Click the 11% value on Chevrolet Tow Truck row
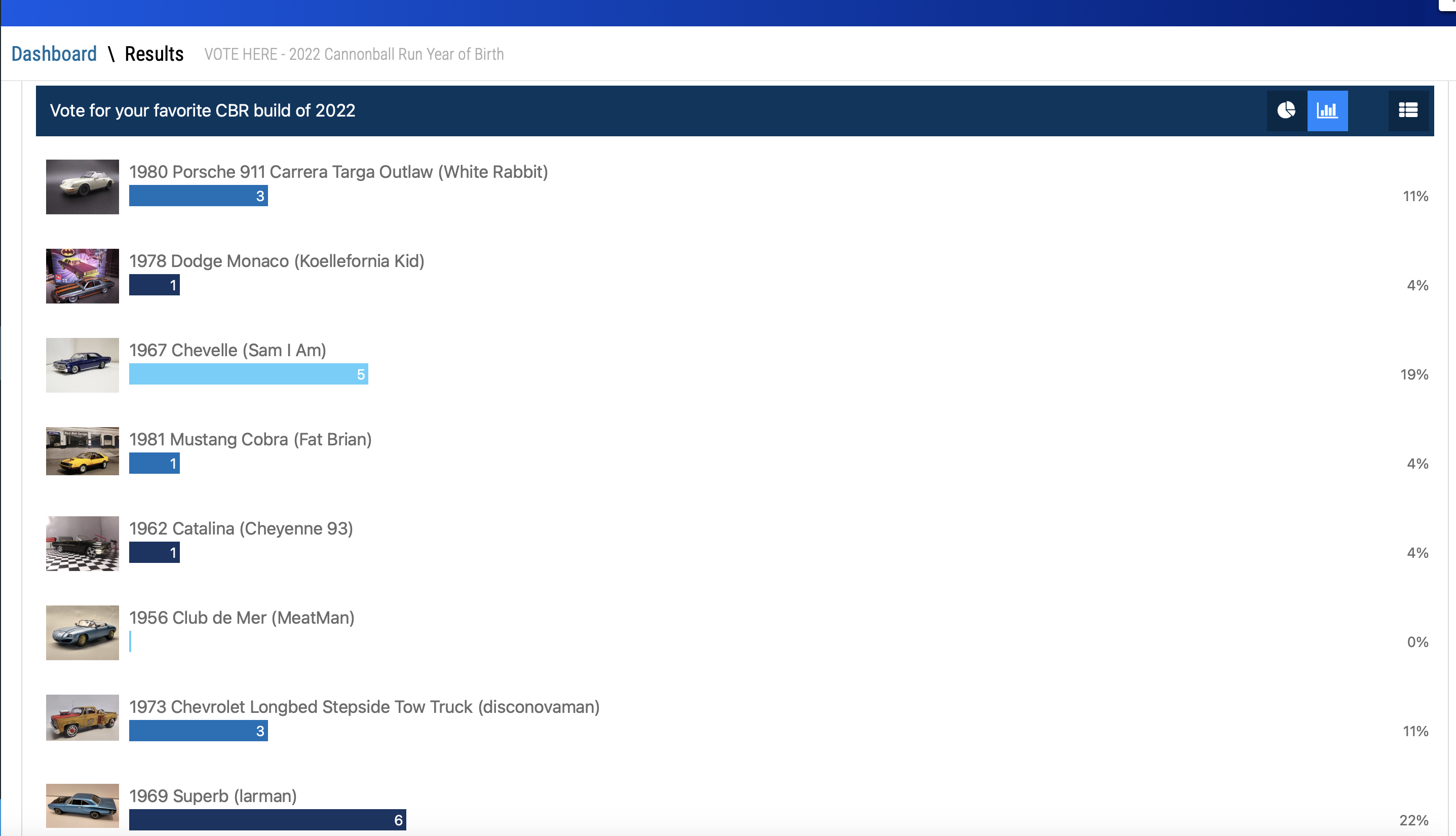Image resolution: width=1456 pixels, height=836 pixels. tap(1416, 732)
